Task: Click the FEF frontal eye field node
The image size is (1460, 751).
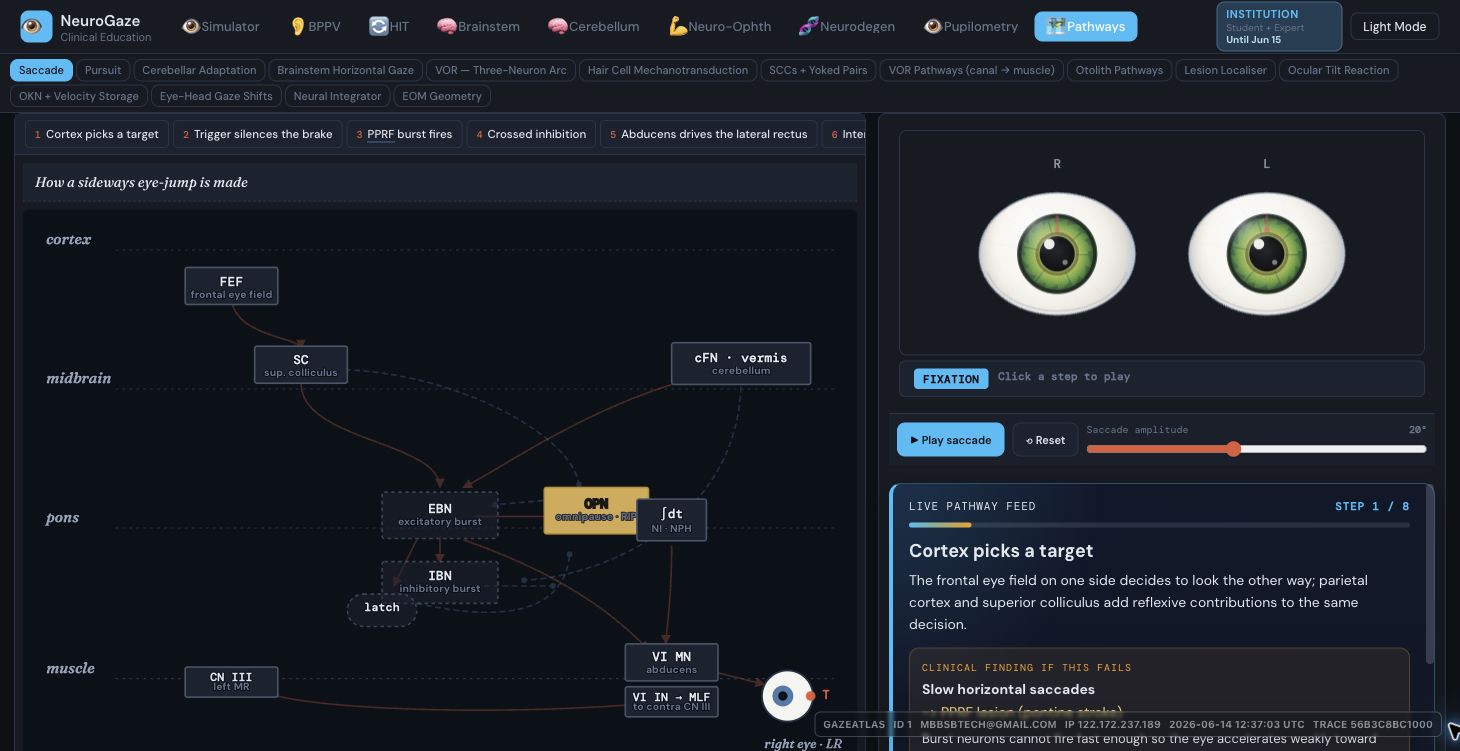Action: [231, 286]
